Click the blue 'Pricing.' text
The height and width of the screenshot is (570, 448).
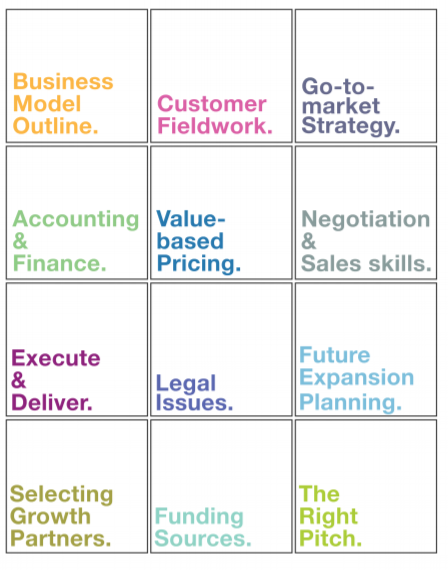(x=199, y=264)
